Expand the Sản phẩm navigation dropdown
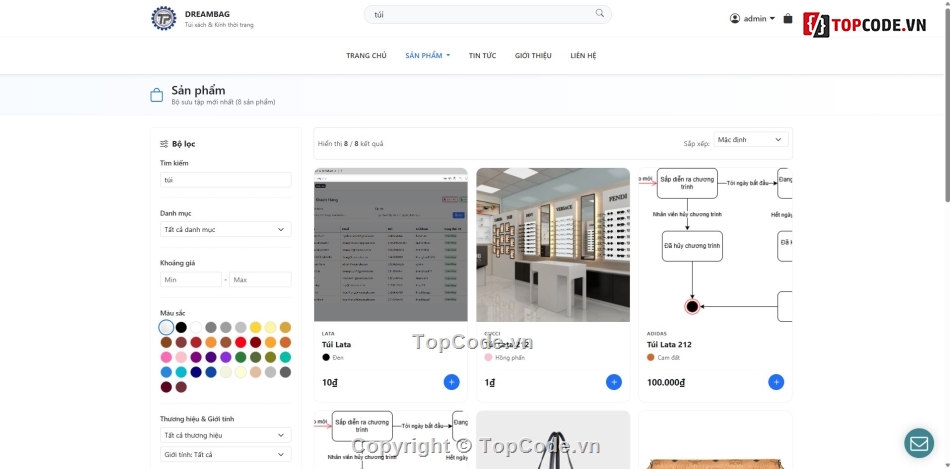 [428, 56]
